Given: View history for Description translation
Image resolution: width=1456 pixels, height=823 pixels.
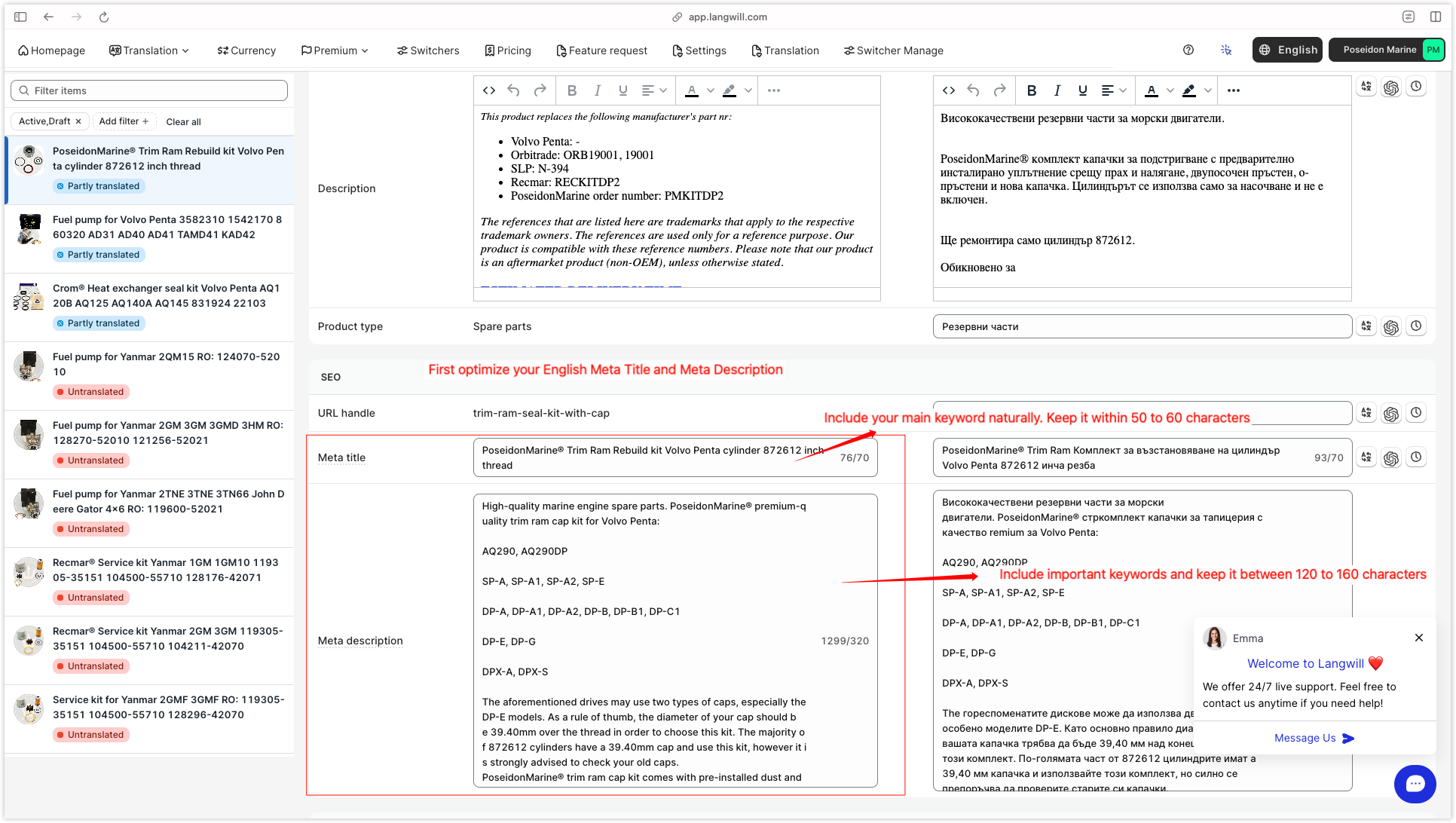Looking at the screenshot, I should [x=1416, y=87].
